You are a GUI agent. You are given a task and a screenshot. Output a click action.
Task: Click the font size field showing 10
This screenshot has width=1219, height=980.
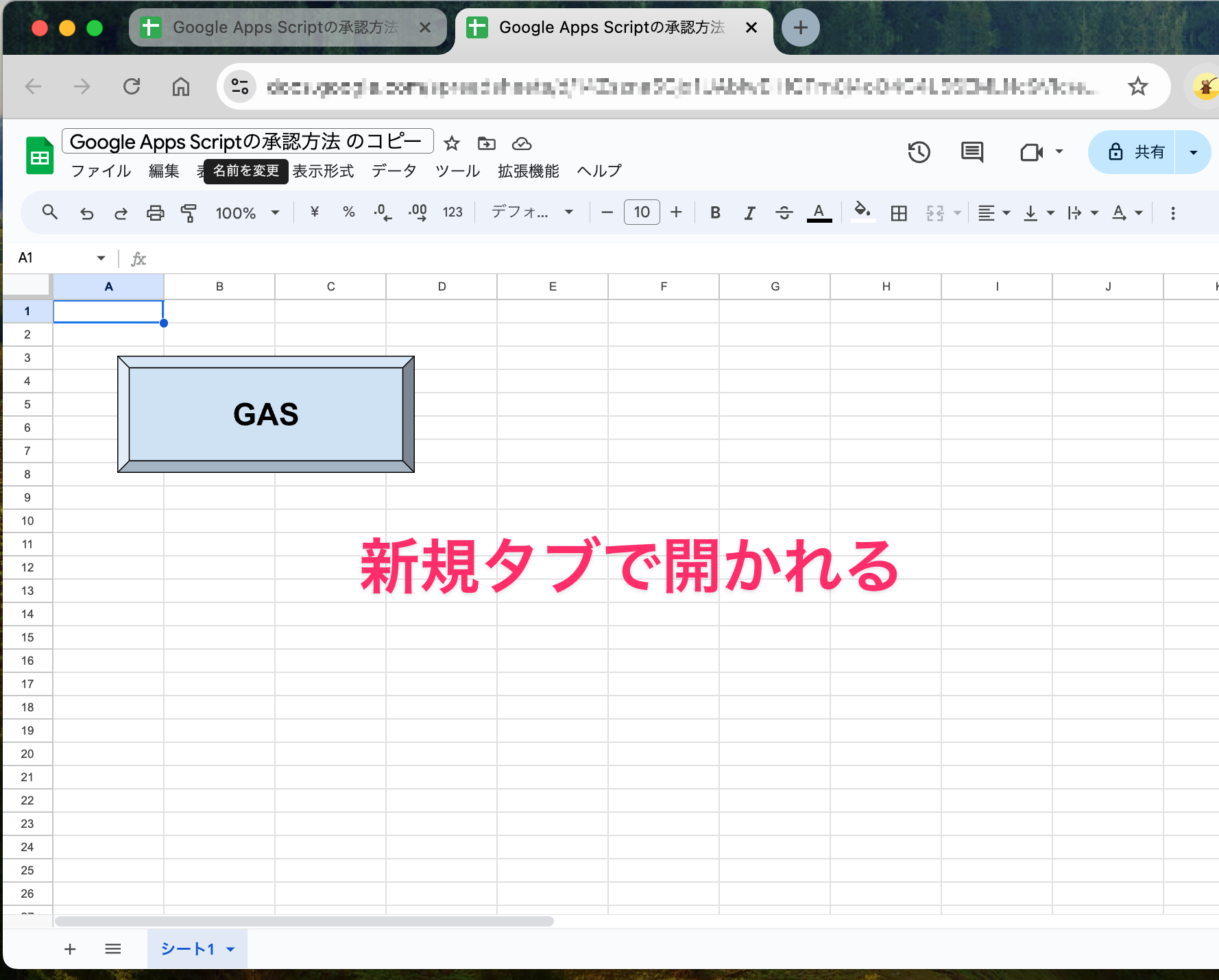pos(642,212)
